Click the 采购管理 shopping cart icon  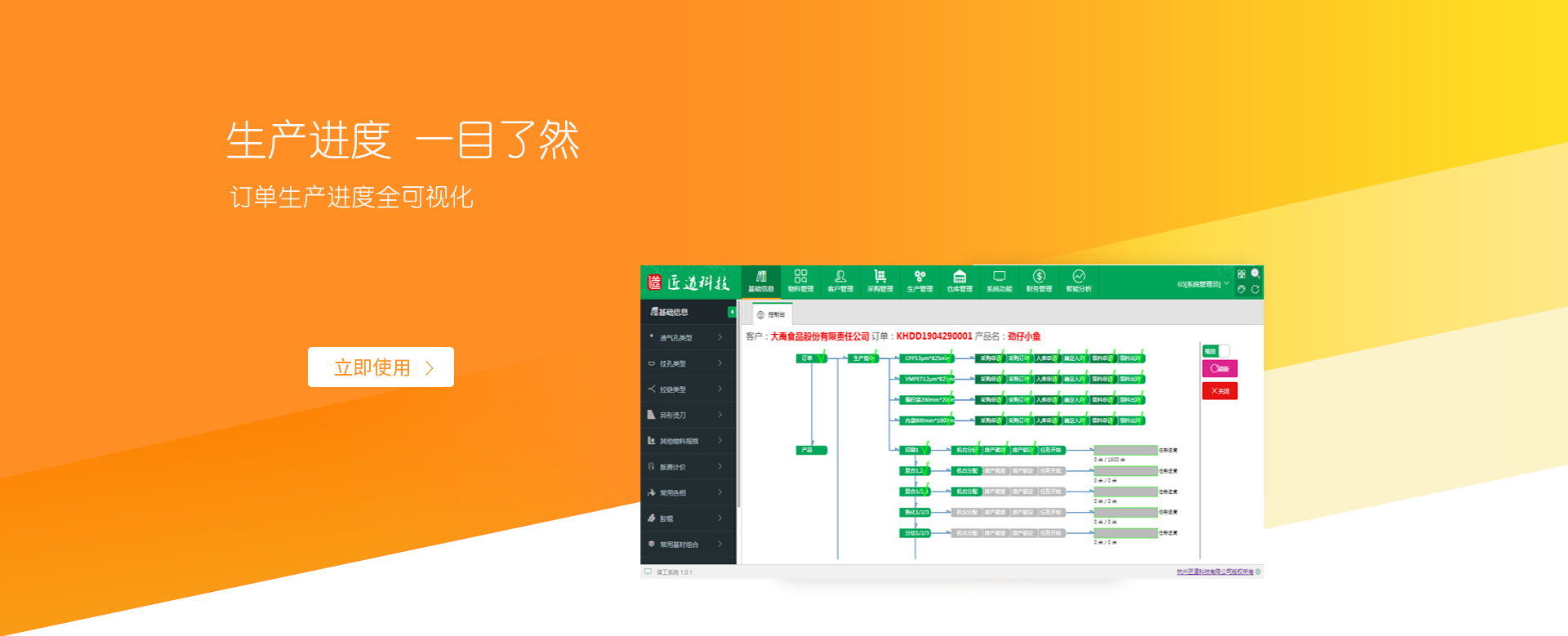pyautogui.click(x=880, y=281)
